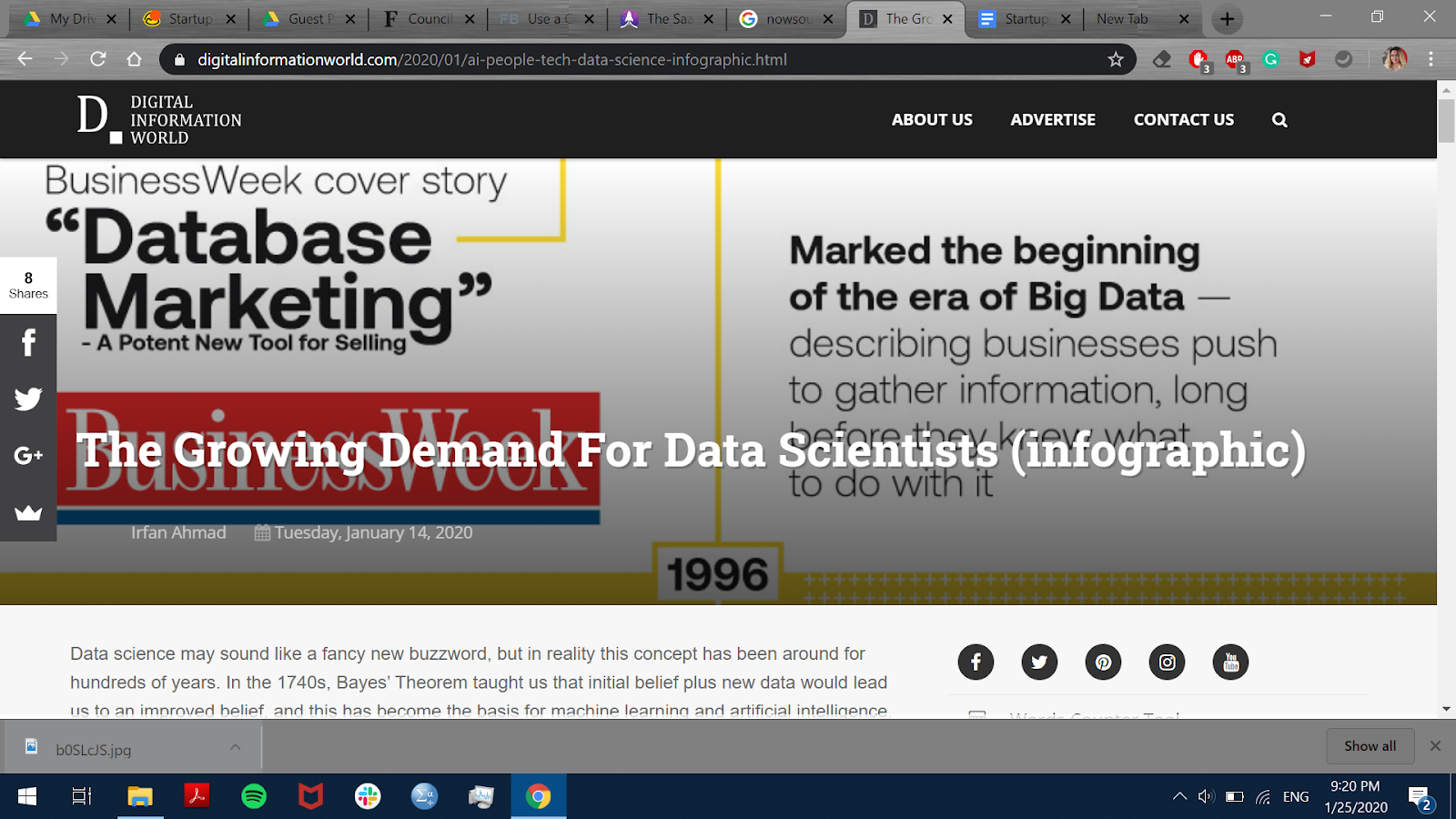Click the eraser extension icon in toolbar
This screenshot has height=819, width=1456.
[x=1162, y=59]
